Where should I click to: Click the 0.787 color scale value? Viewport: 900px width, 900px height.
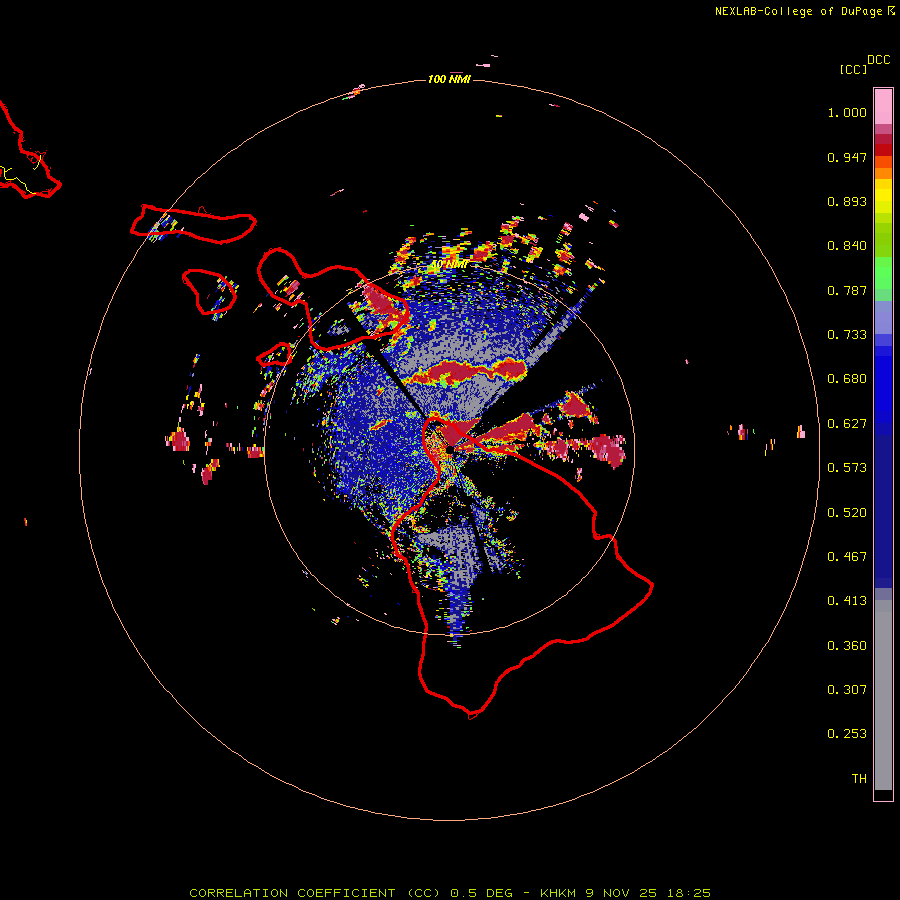847,290
